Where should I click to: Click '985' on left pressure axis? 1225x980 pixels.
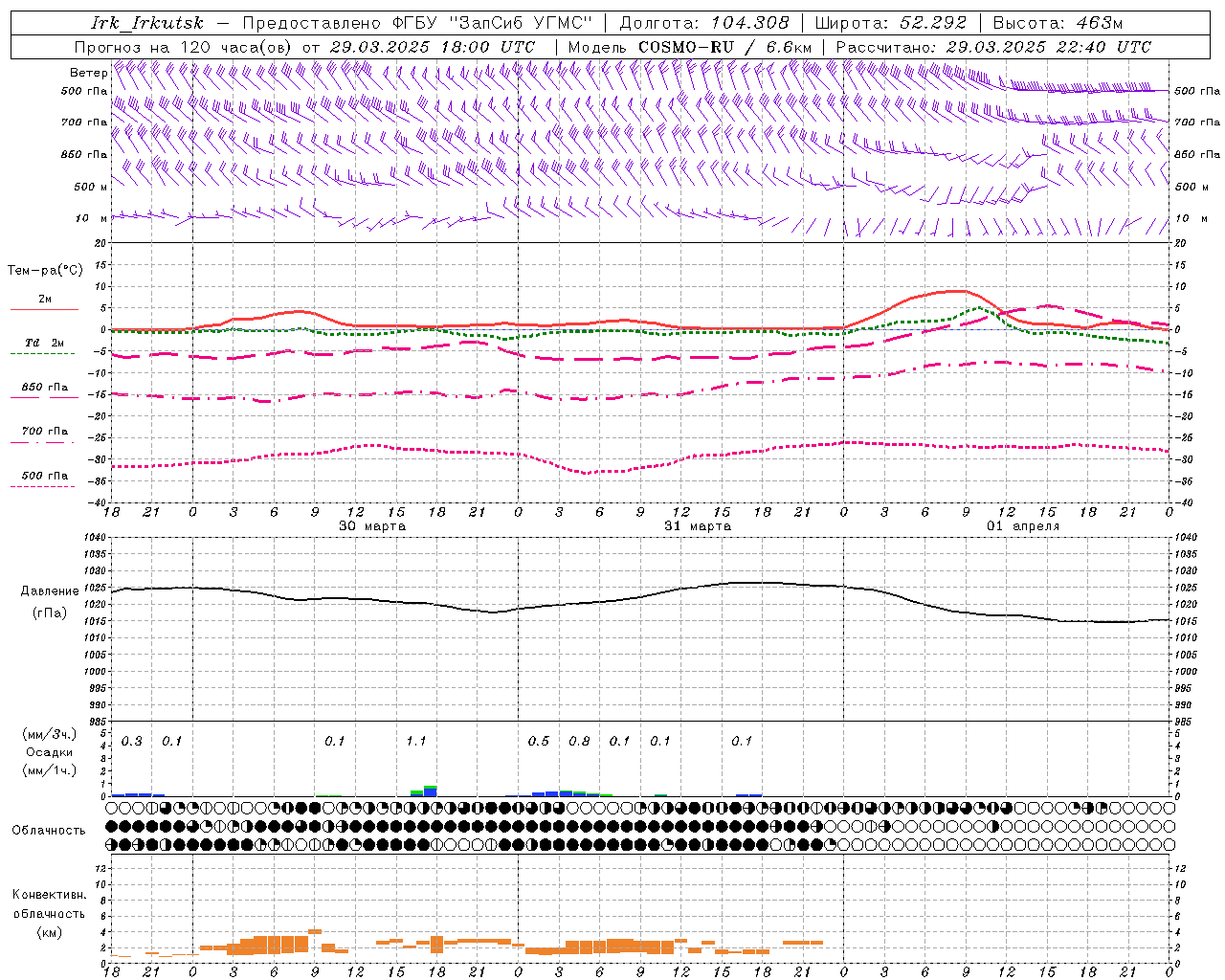[98, 722]
